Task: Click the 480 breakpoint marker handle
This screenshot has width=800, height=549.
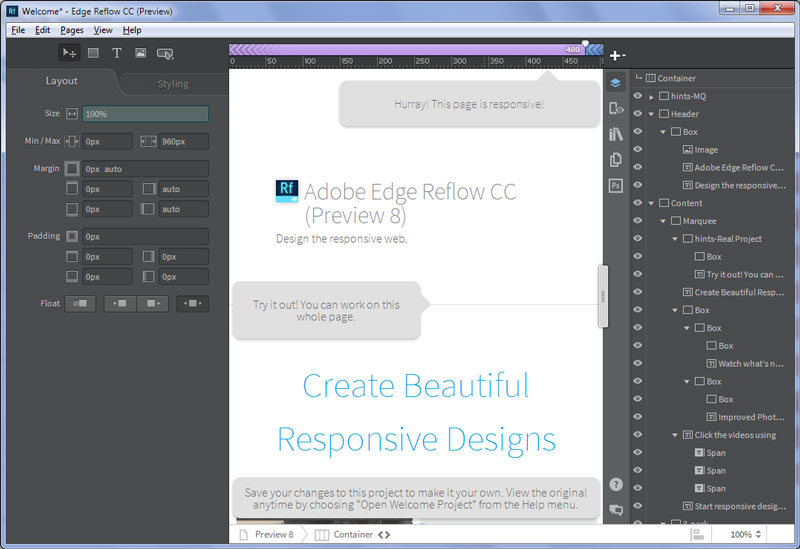Action: 585,44
